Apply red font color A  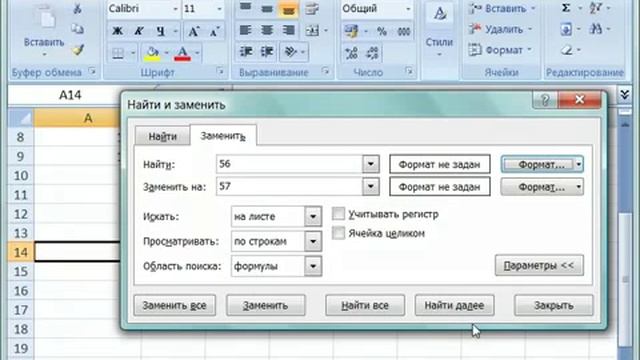point(182,53)
